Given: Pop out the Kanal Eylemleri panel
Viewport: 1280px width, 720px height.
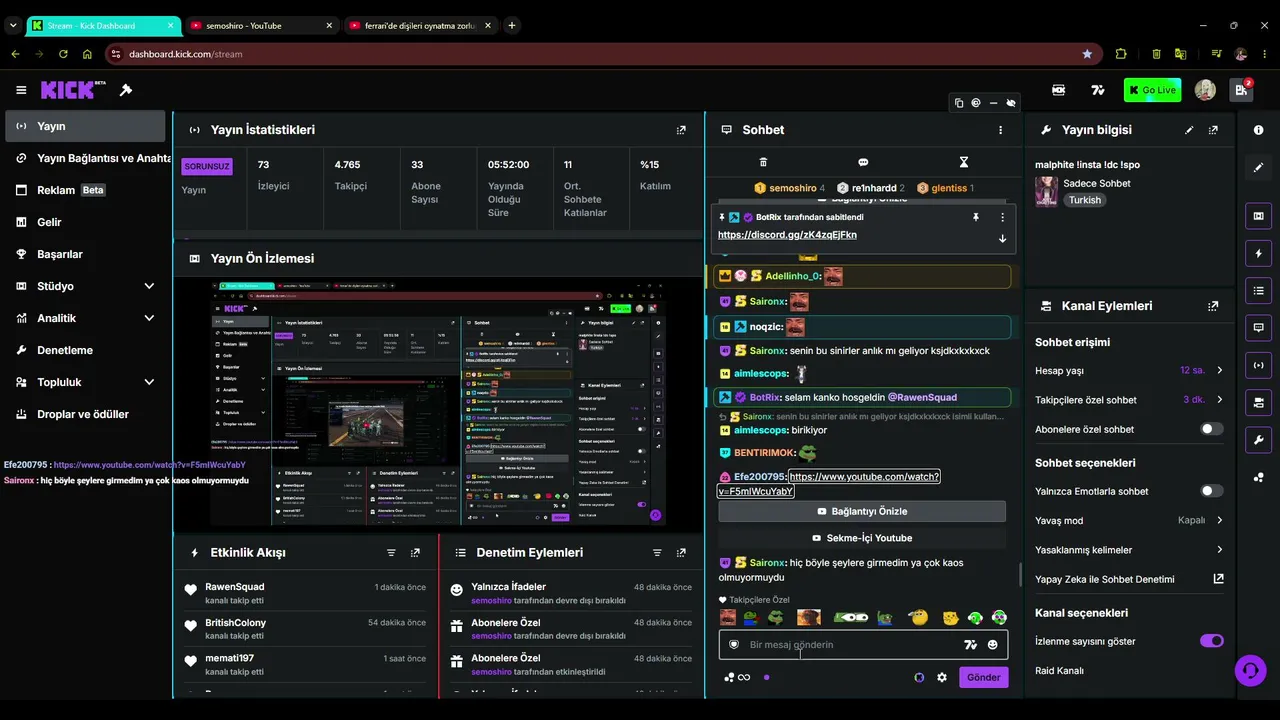Looking at the screenshot, I should click(x=1213, y=306).
